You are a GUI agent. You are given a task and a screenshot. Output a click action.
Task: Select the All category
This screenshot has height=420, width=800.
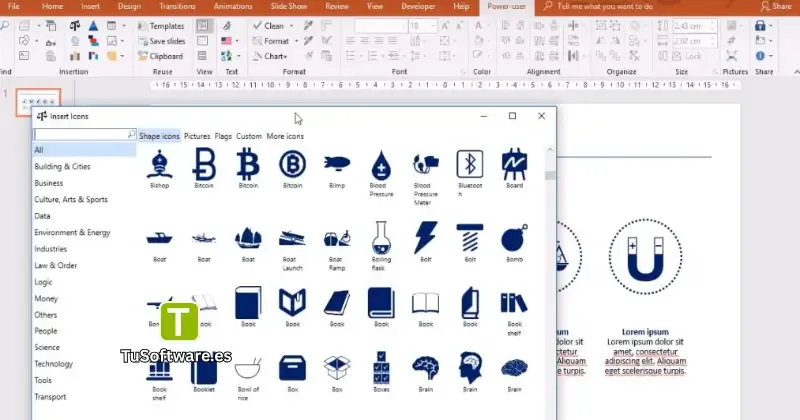pyautogui.click(x=85, y=150)
